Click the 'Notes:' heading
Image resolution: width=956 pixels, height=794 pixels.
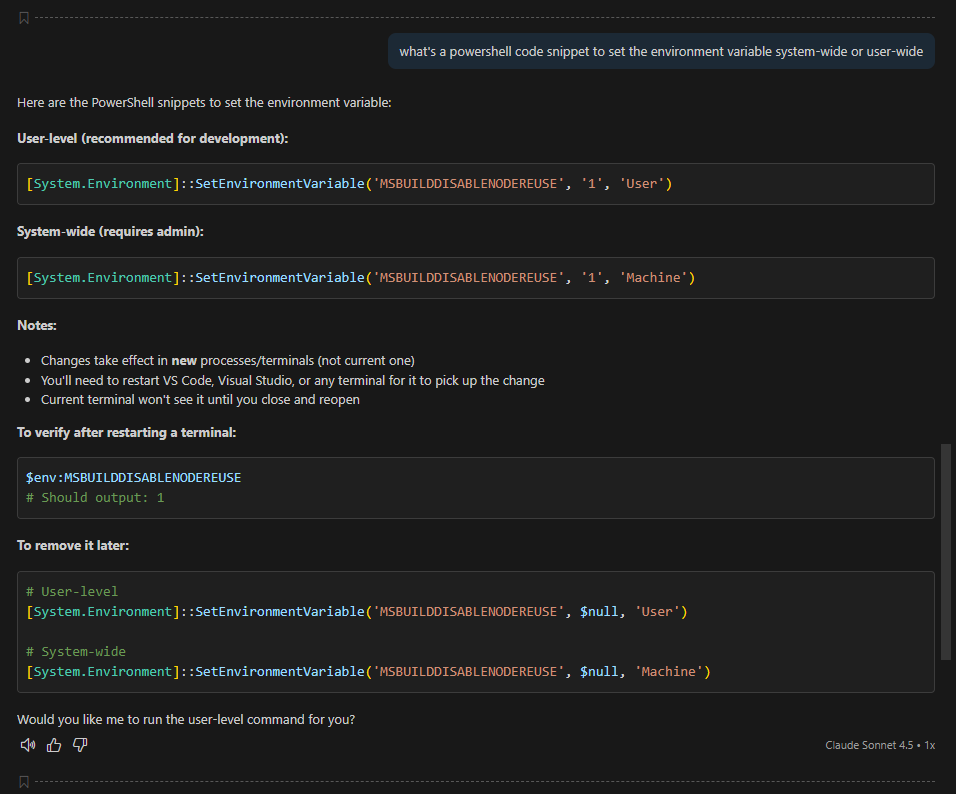click(x=37, y=325)
